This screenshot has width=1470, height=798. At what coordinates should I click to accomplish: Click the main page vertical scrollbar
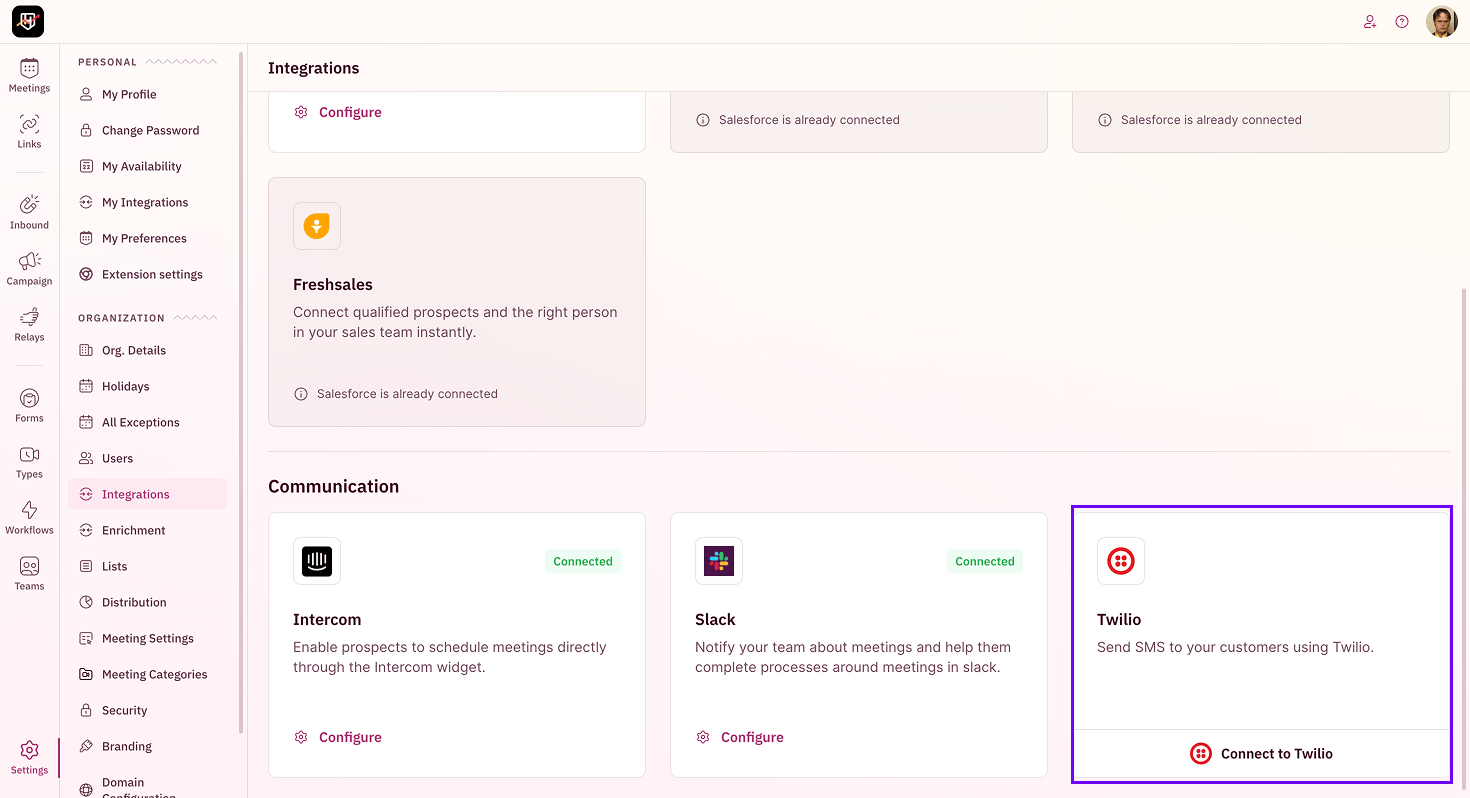(x=1464, y=540)
